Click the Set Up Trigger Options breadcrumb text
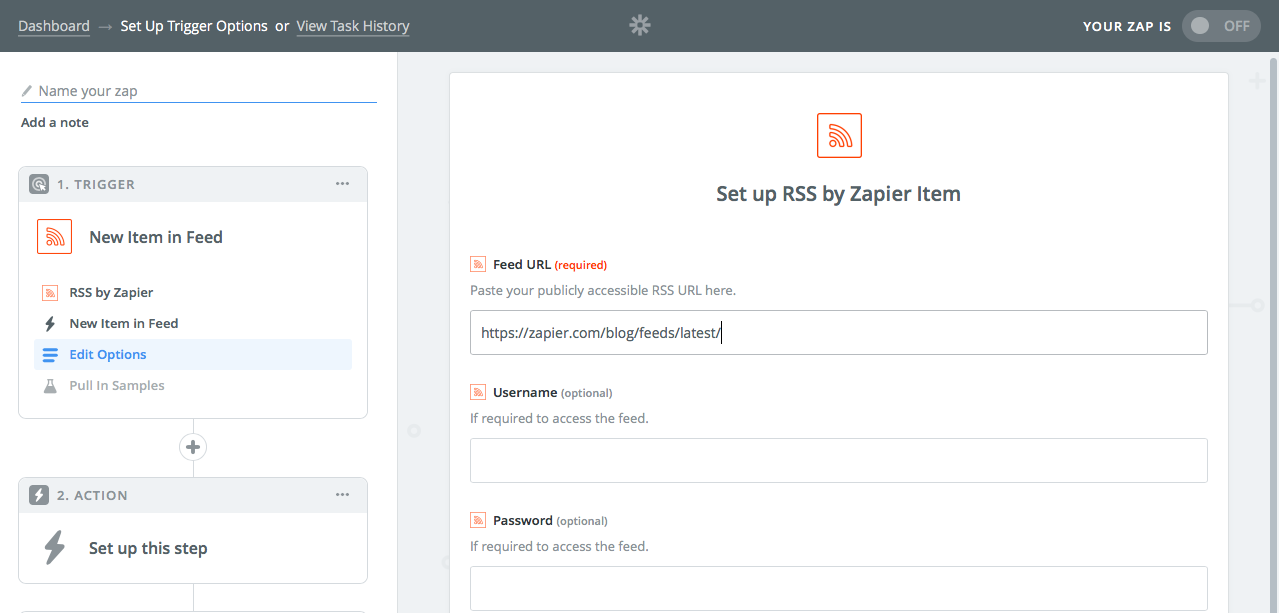1279x613 pixels. point(194,26)
